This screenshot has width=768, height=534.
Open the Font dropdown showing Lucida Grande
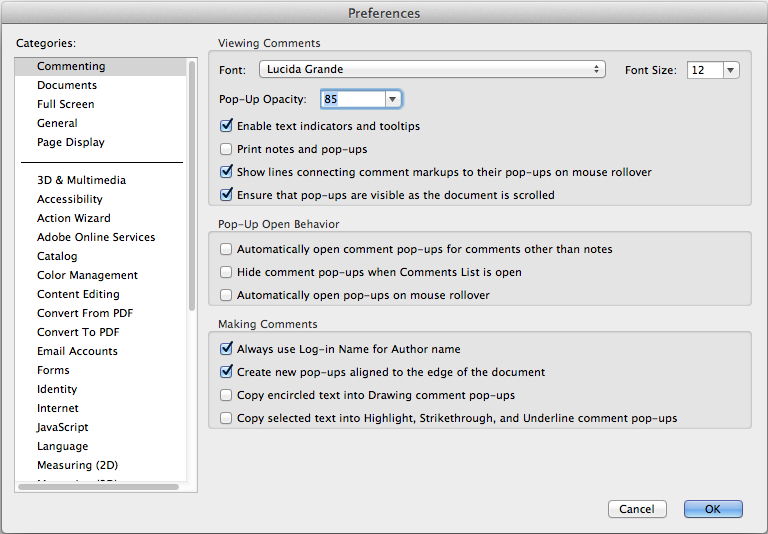(432, 70)
